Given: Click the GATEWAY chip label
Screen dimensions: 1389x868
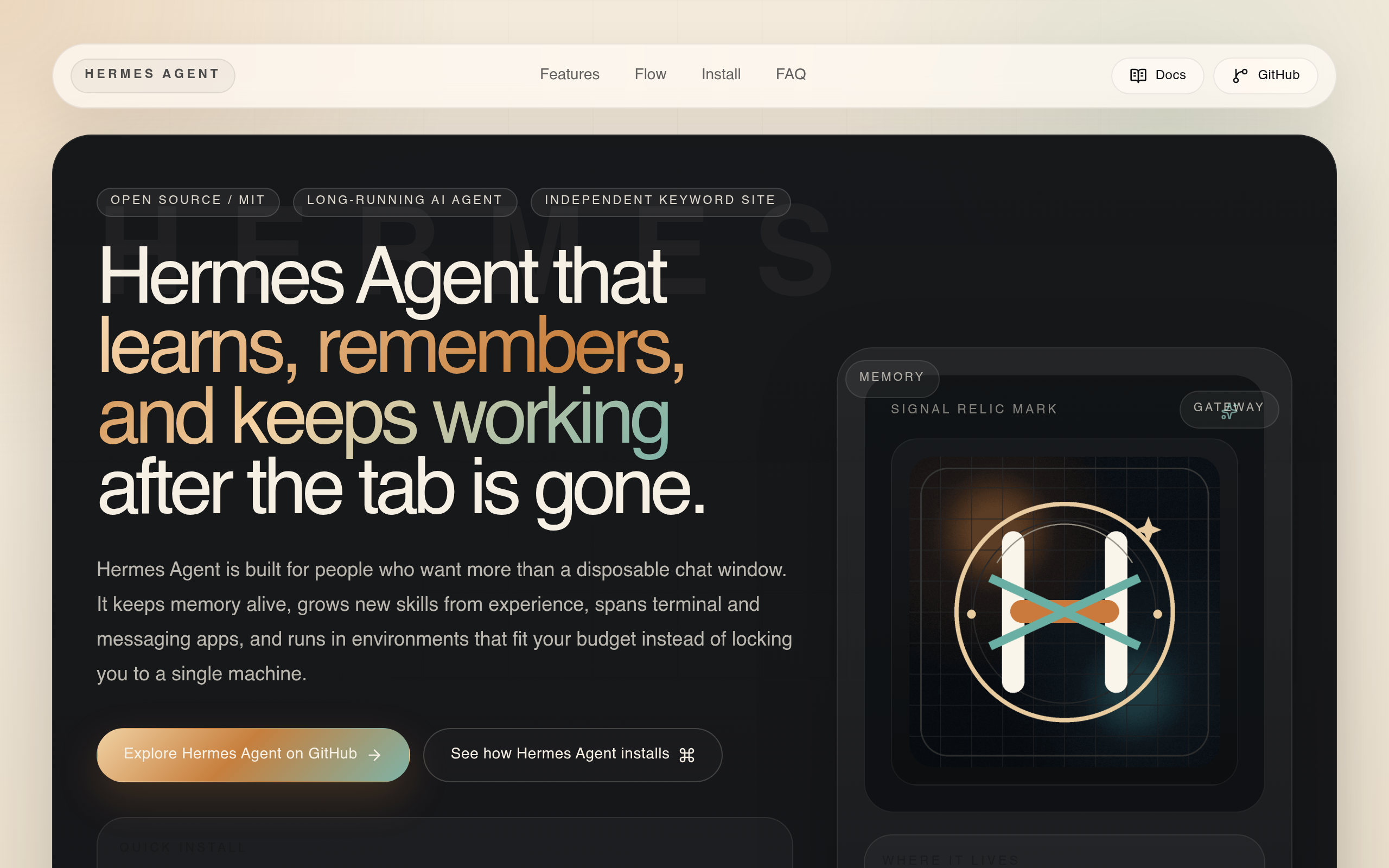Looking at the screenshot, I should click(x=1229, y=409).
